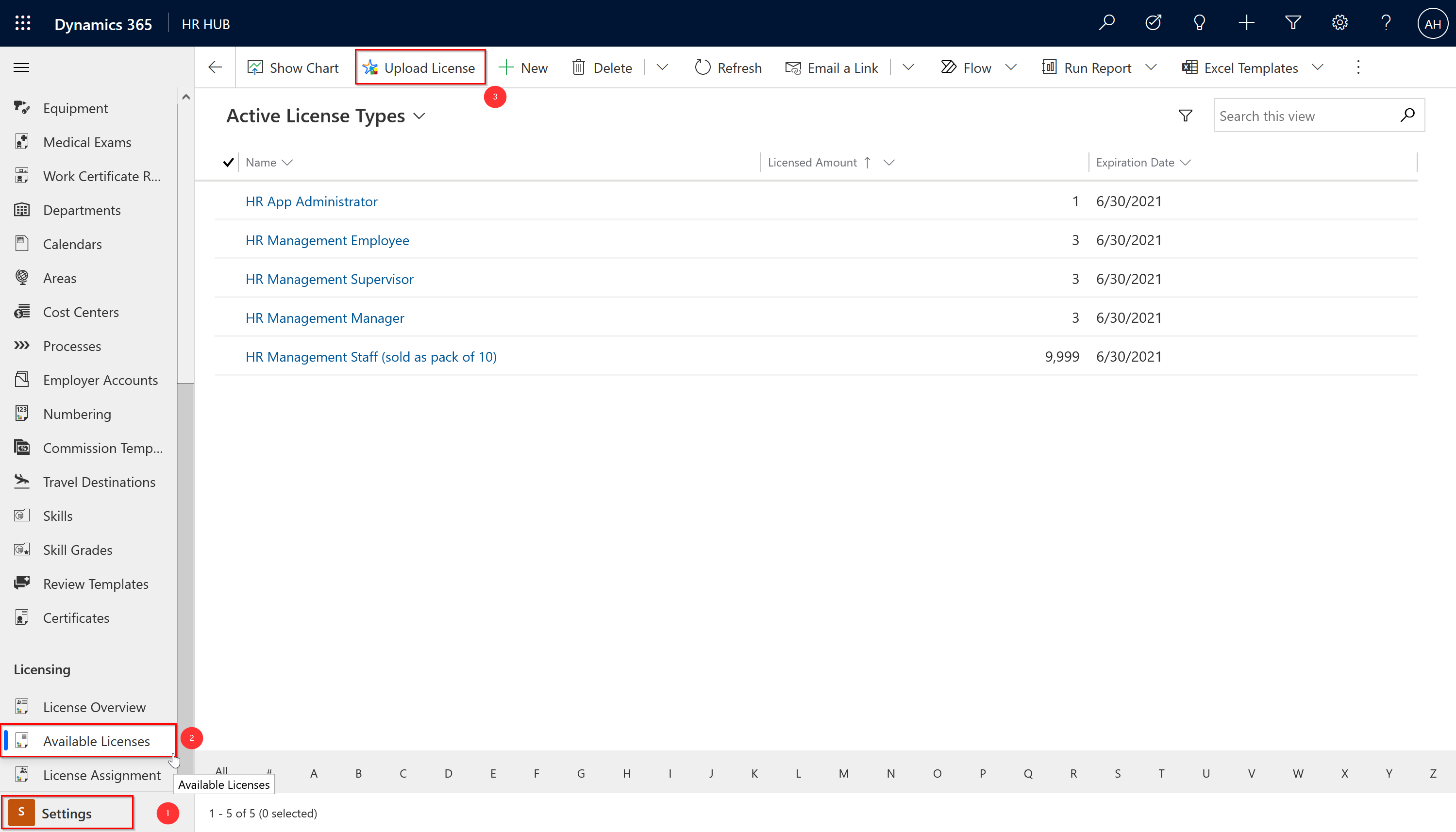
Task: Go back using the left arrow
Action: pos(215,67)
